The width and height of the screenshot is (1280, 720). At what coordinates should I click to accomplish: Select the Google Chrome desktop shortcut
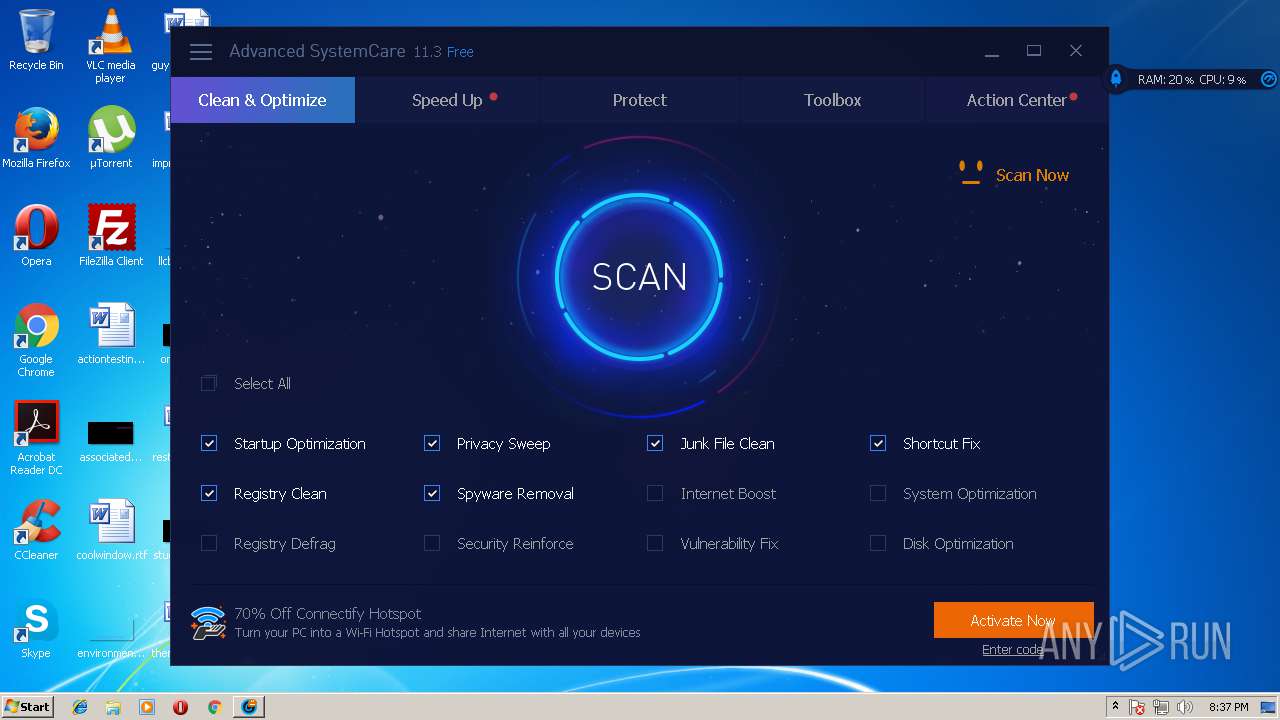click(x=36, y=341)
